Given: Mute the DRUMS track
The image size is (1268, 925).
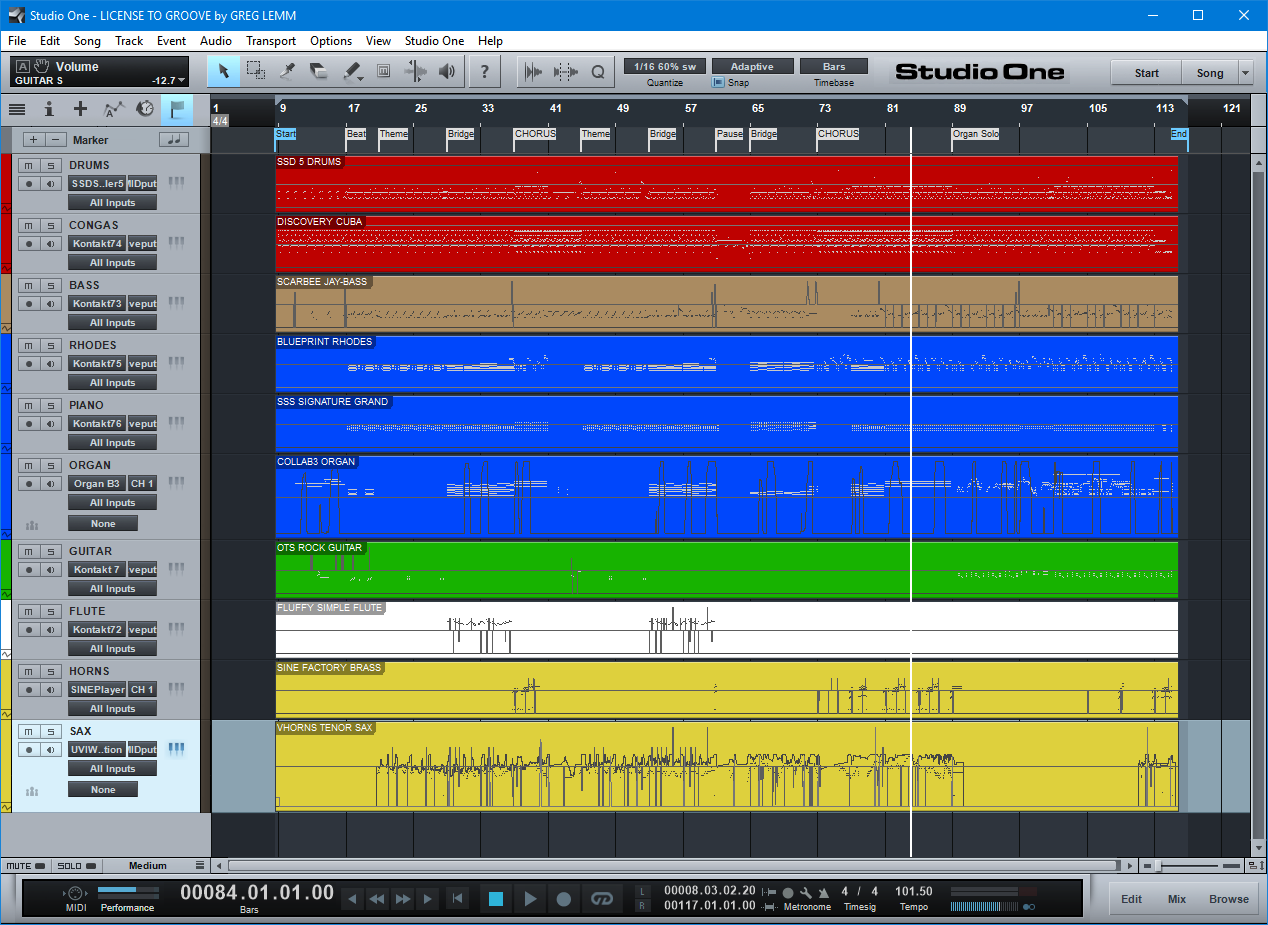Looking at the screenshot, I should pyautogui.click(x=29, y=165).
